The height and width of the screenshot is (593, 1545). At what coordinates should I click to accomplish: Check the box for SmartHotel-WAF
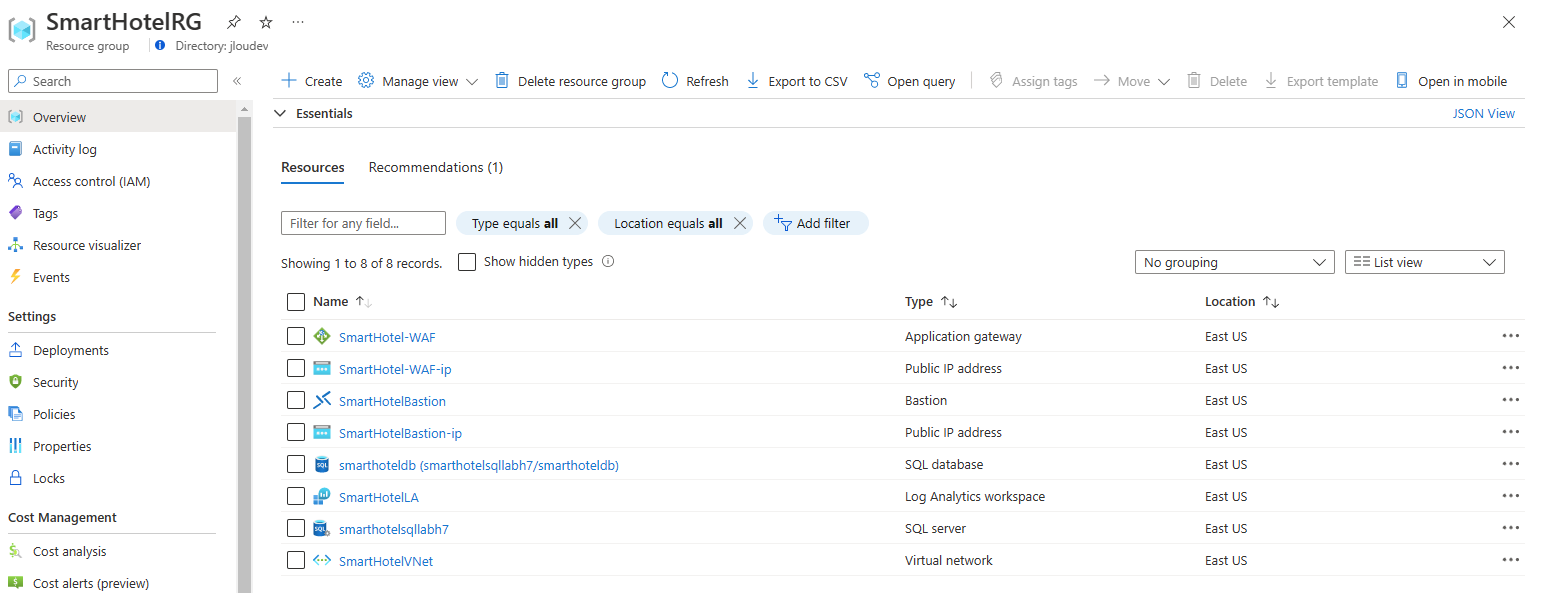click(x=296, y=336)
